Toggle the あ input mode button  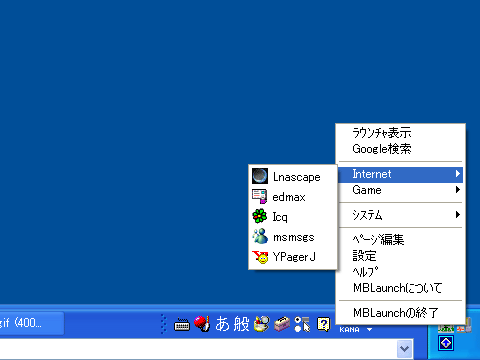tap(222, 324)
